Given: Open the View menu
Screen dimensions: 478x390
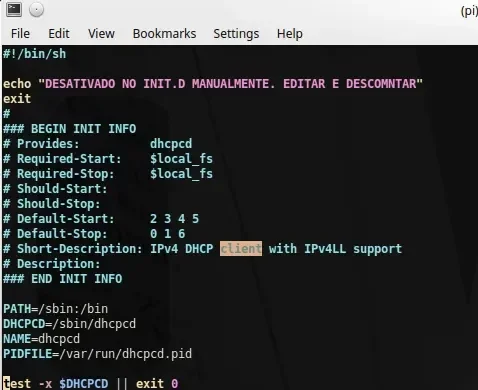Looking at the screenshot, I should coord(101,34).
